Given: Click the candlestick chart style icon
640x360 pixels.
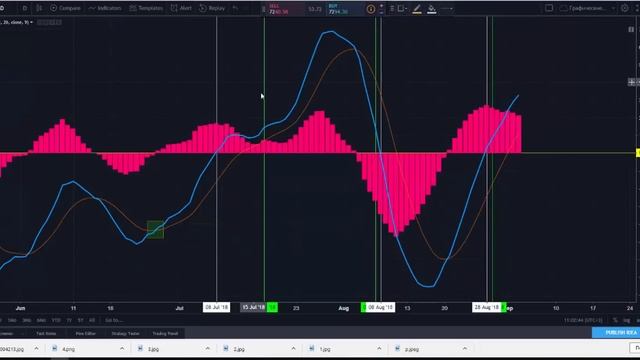Looking at the screenshot, I should 39,8.
